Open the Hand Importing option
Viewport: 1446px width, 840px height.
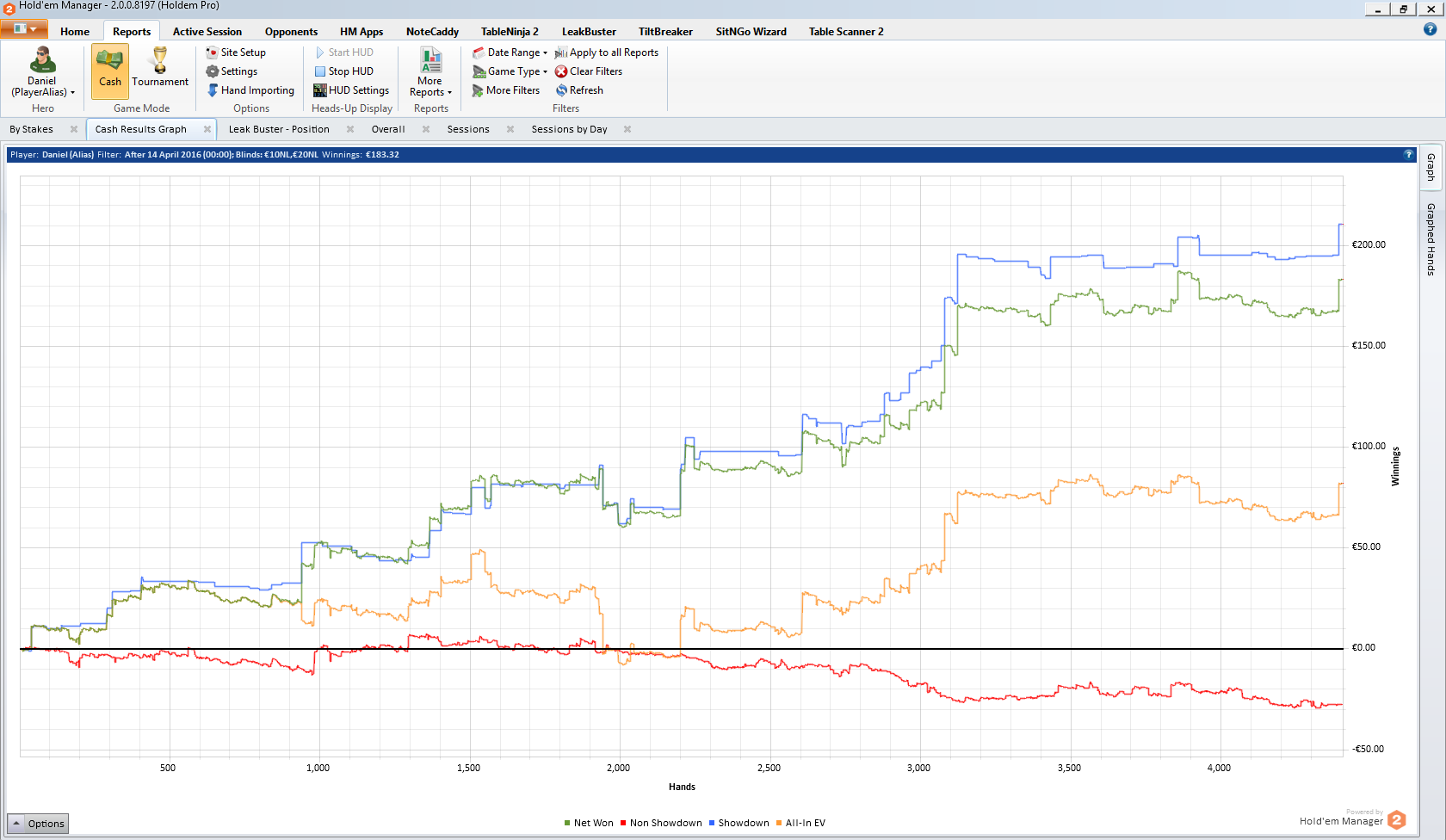click(250, 90)
